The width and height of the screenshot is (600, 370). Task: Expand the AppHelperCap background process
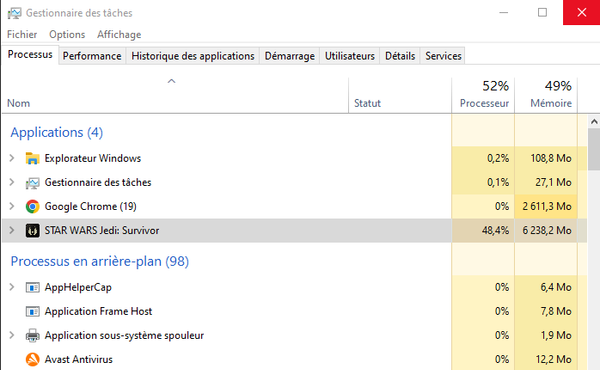point(12,287)
